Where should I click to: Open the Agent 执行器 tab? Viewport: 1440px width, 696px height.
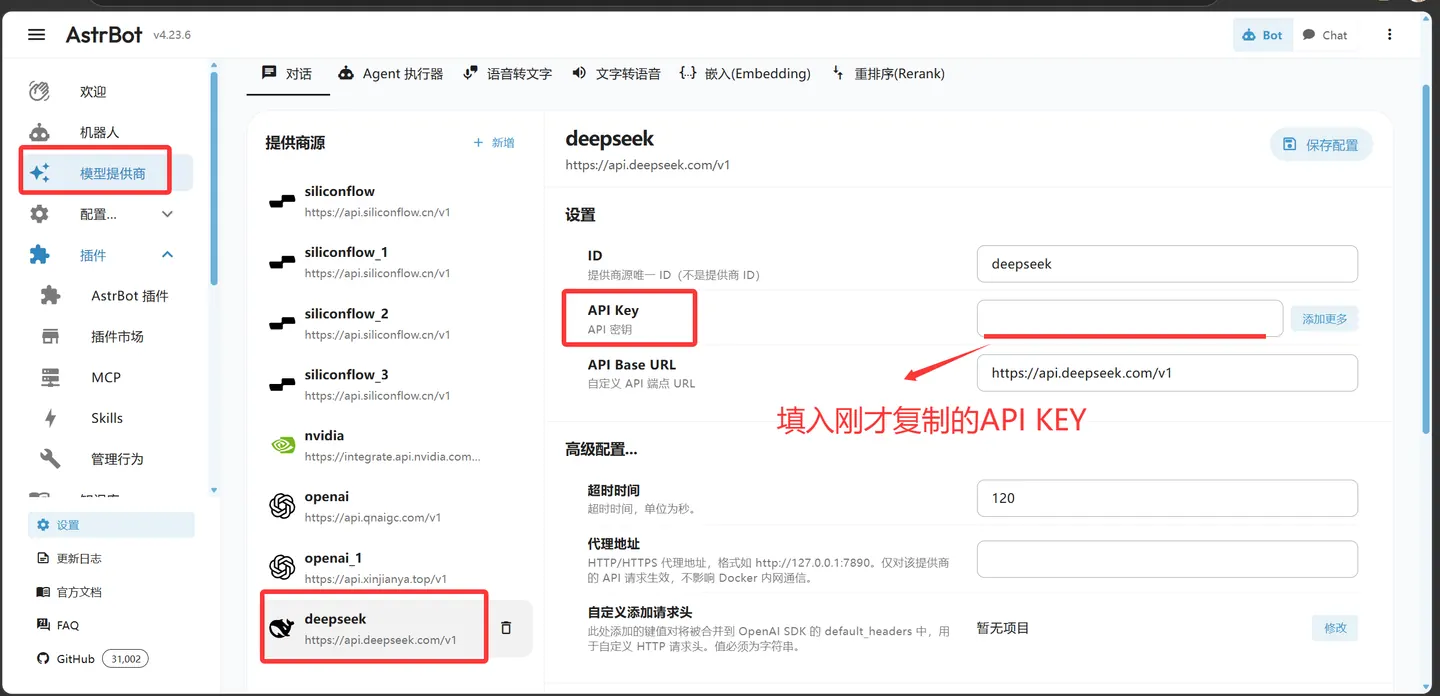point(391,73)
